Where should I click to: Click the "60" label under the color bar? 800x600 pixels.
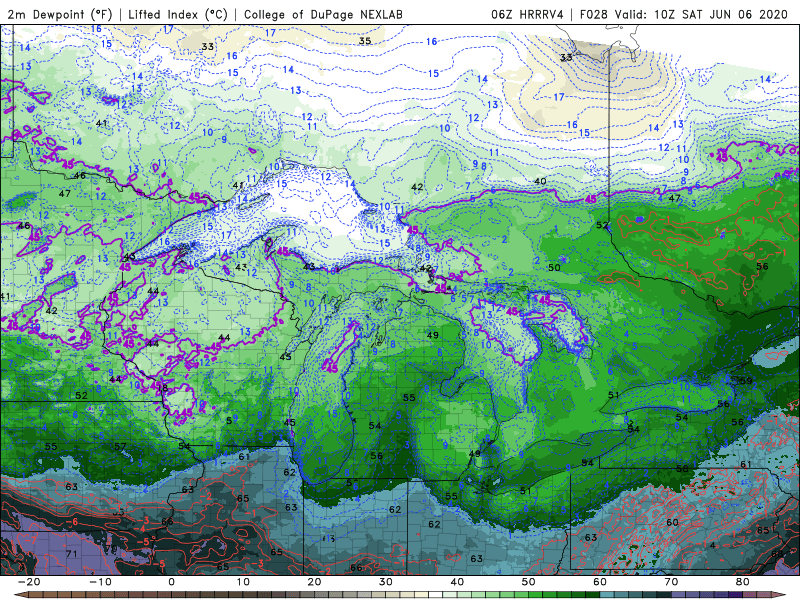600,582
